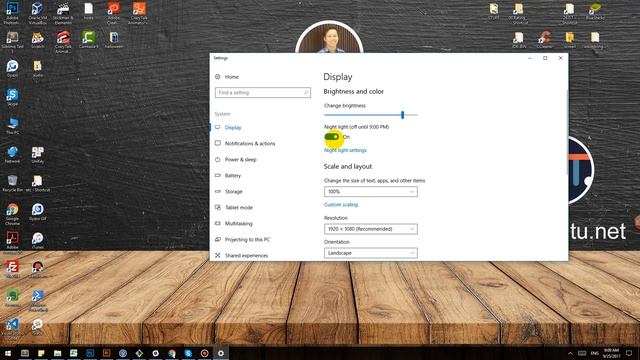The height and width of the screenshot is (360, 640).
Task: Click the brightness slider handle
Action: pyautogui.click(x=402, y=115)
